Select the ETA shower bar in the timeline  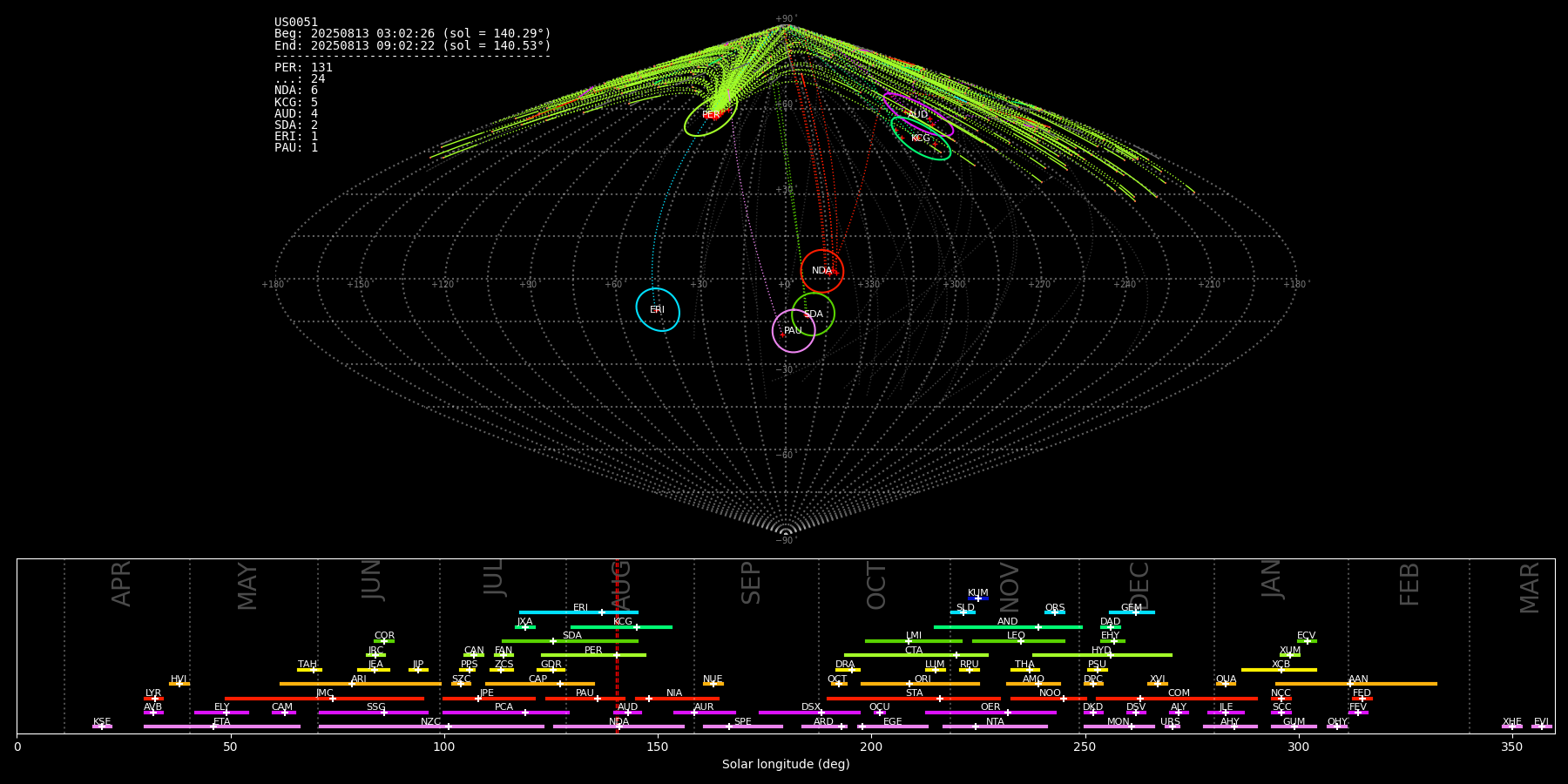[222, 727]
